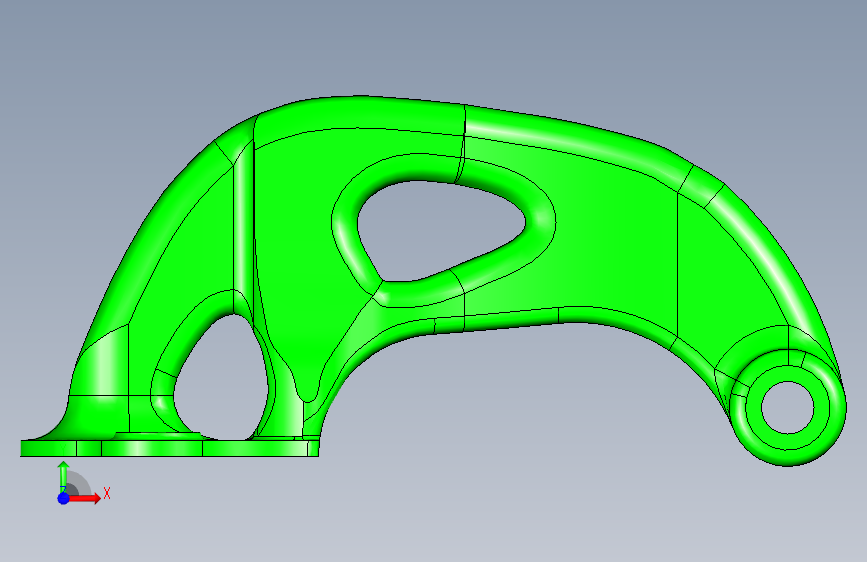The image size is (867, 562).
Task: Select the flat base flange plate of the bracket
Action: tap(169, 448)
